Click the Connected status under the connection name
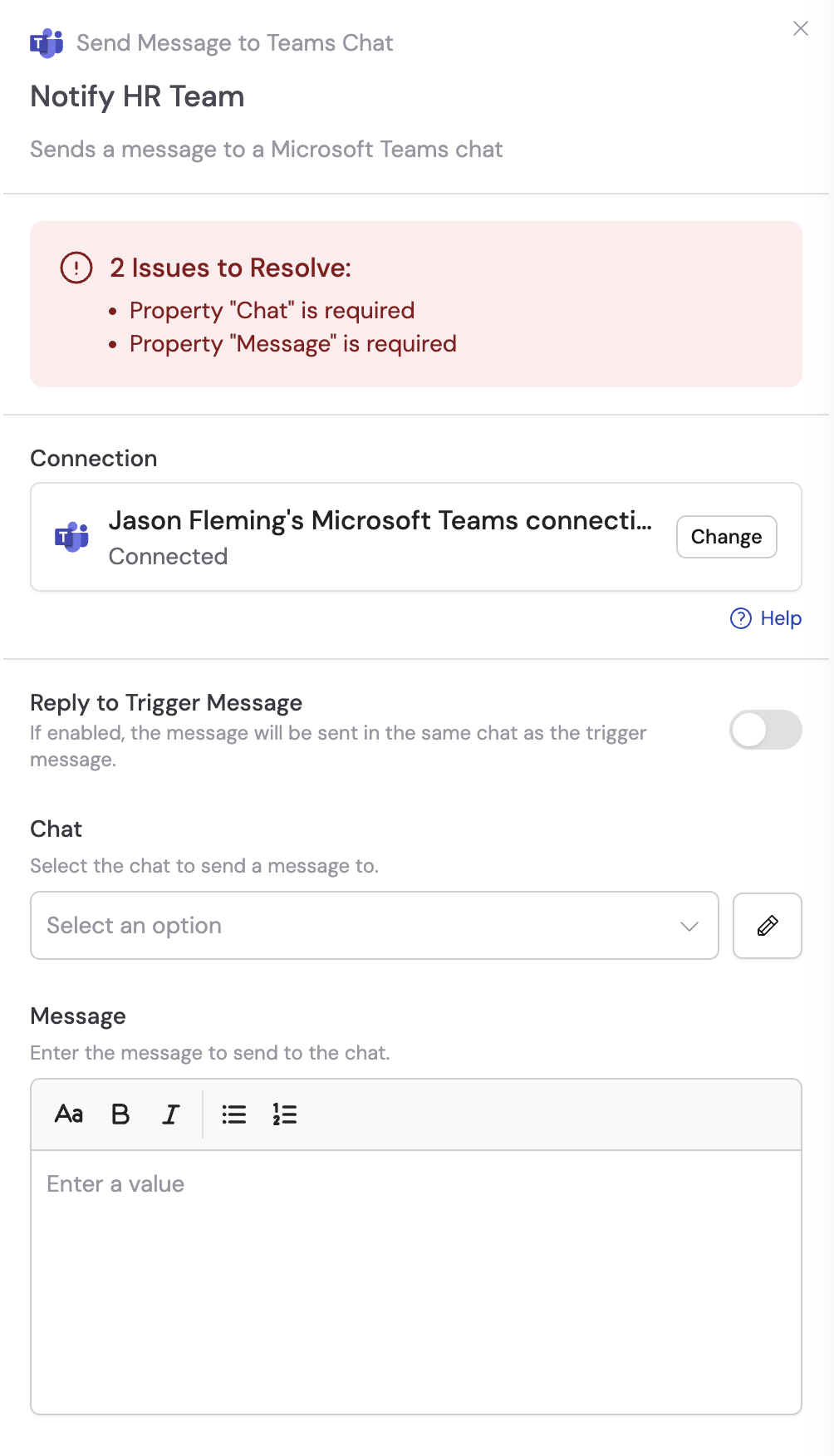Image resolution: width=834 pixels, height=1456 pixels. pyautogui.click(x=168, y=557)
